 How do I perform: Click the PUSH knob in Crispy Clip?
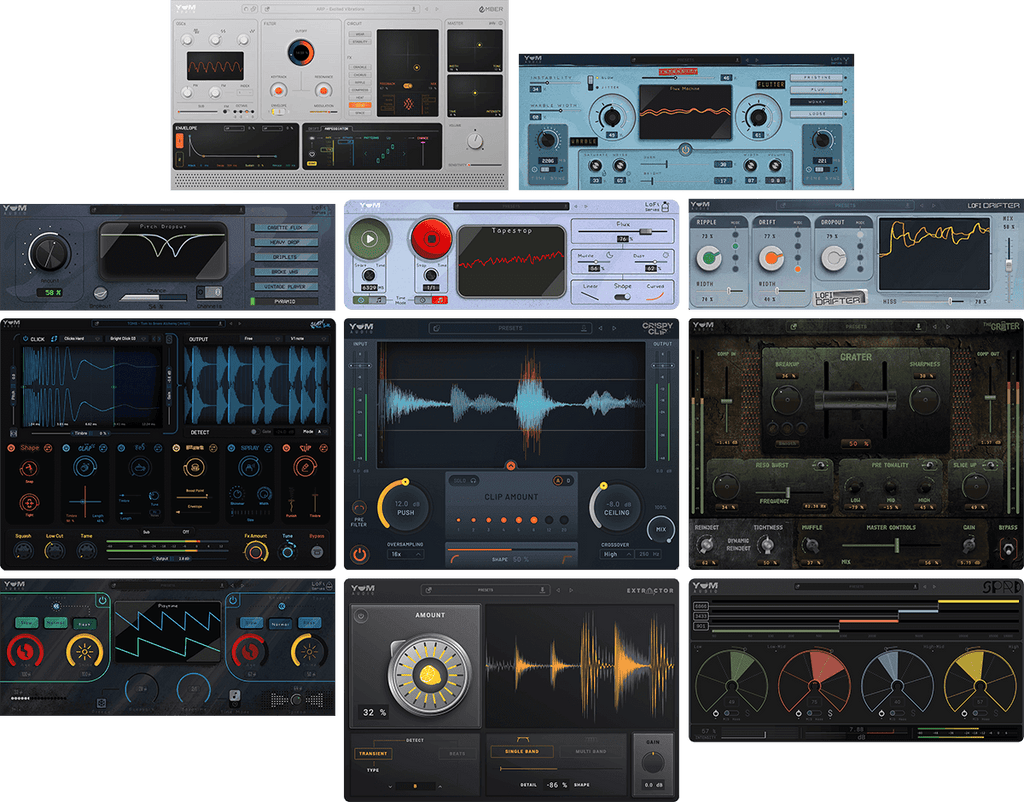tap(406, 507)
